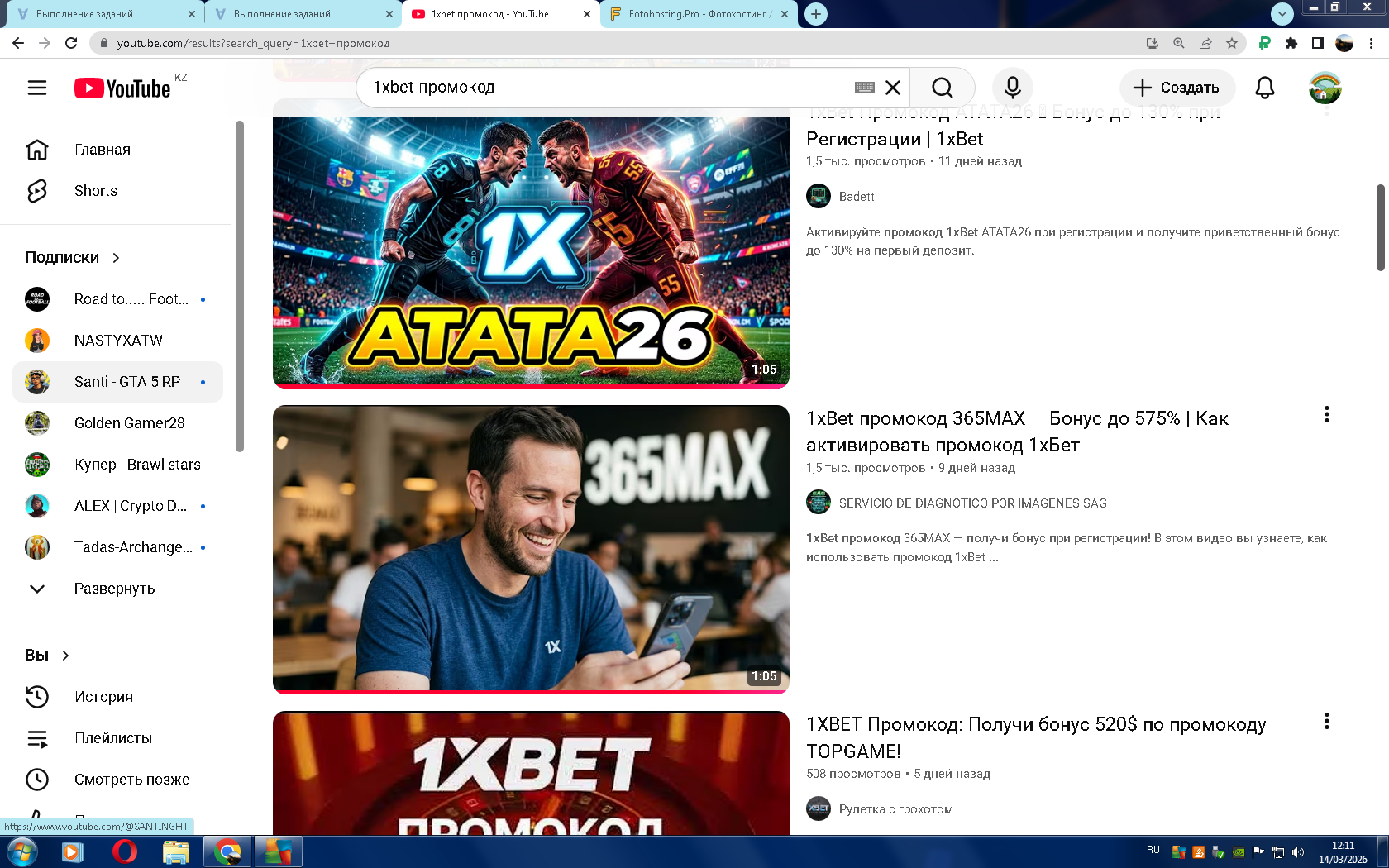The image size is (1389, 868).
Task: Open the 1xBet промокод 365MAX video title
Action: [1017, 432]
